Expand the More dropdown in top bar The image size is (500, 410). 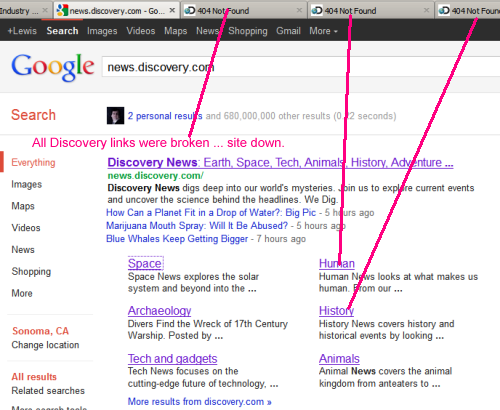323,31
